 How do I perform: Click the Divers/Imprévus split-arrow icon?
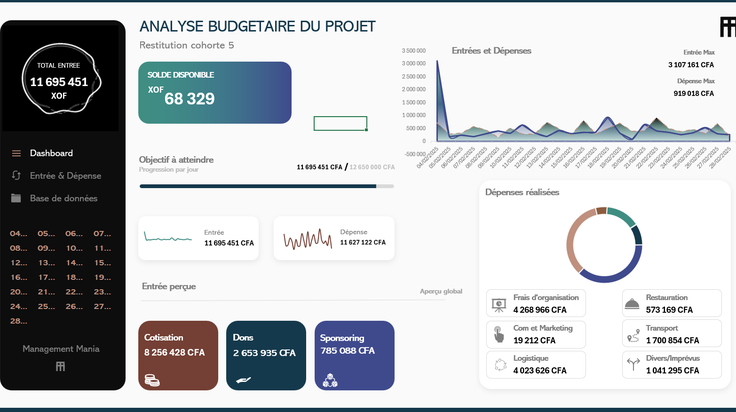coord(633,364)
